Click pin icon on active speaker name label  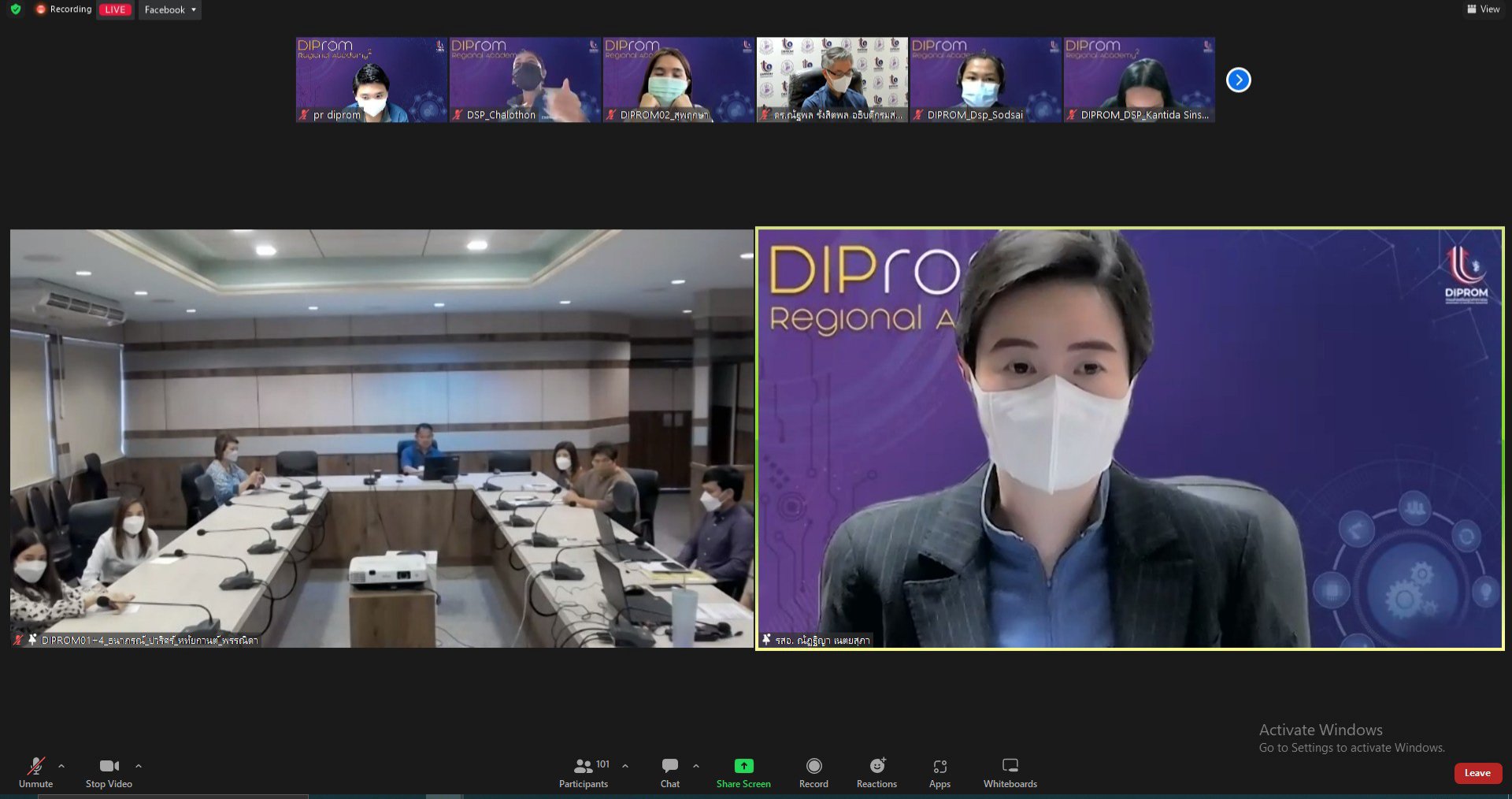pyautogui.click(x=766, y=640)
